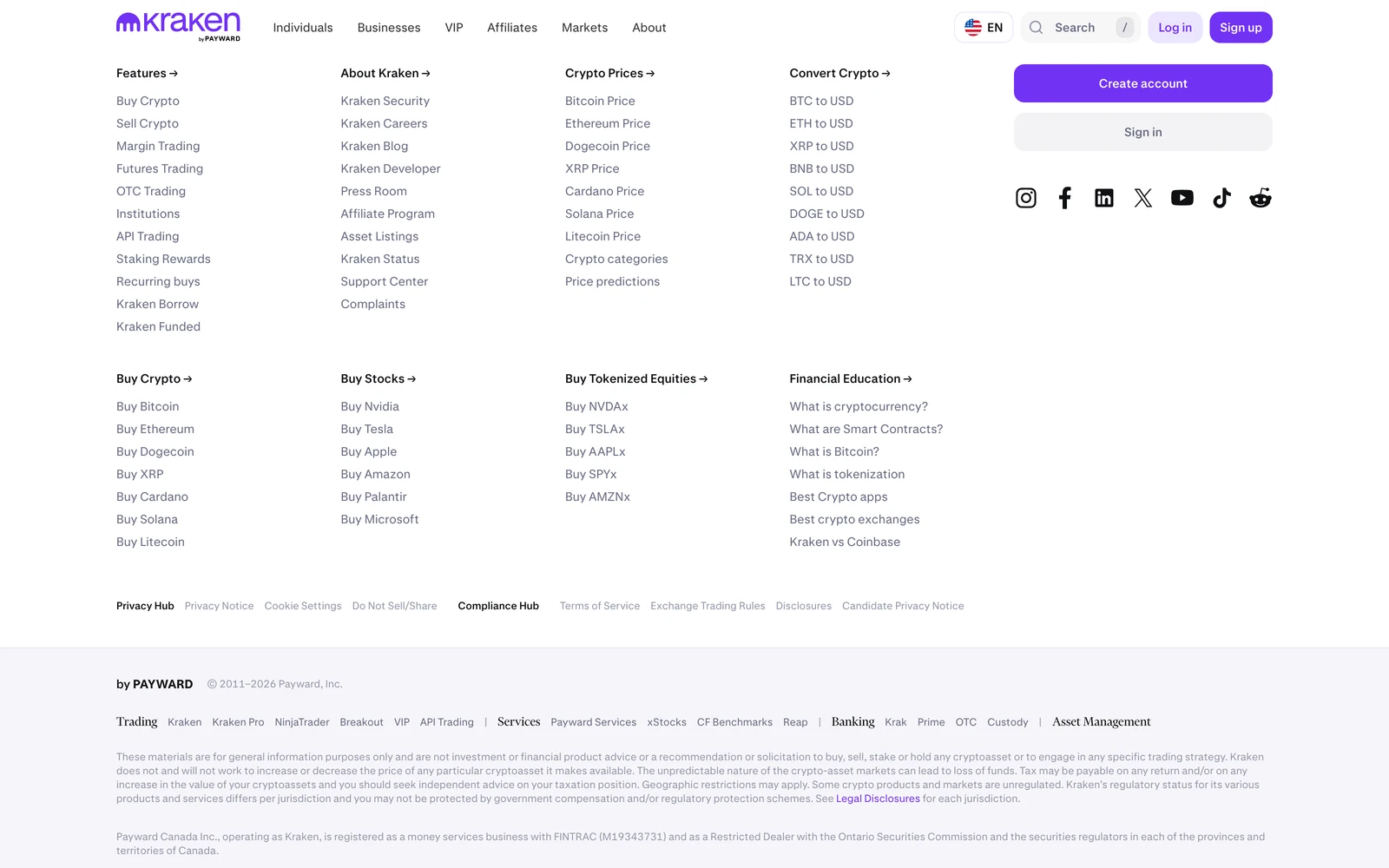Open Complaints link
This screenshot has width=1389, height=868.
coord(372,304)
